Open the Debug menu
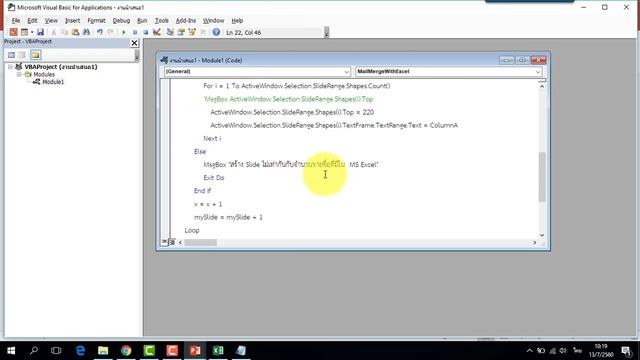Screen dimensions: 640x360 121,20
